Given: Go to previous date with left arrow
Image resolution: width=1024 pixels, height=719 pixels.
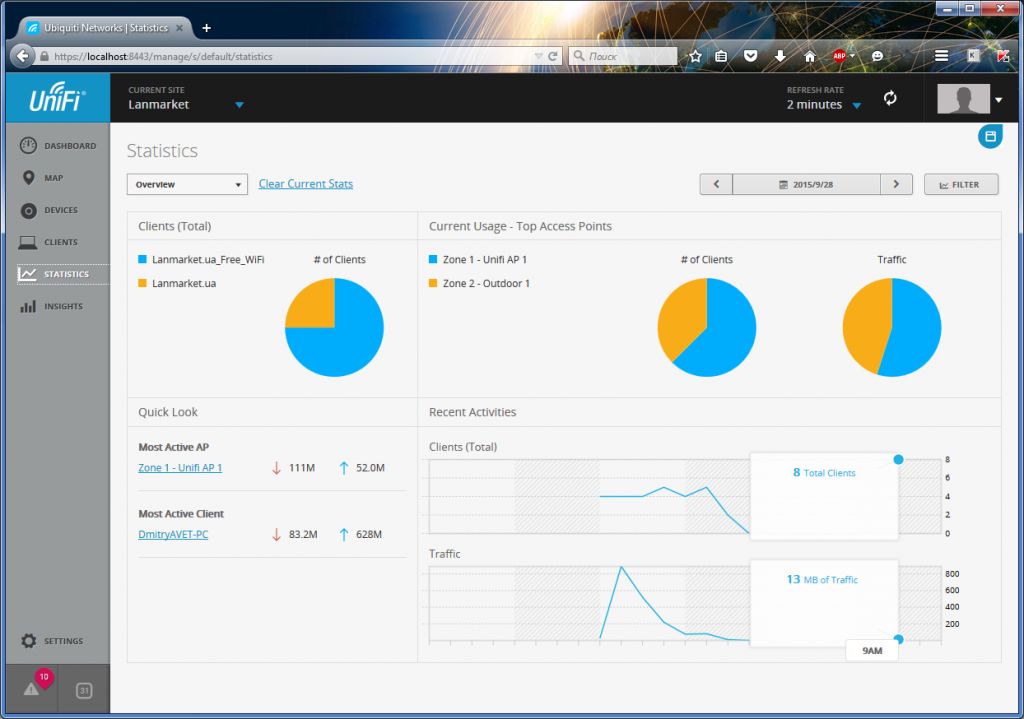Looking at the screenshot, I should point(716,185).
